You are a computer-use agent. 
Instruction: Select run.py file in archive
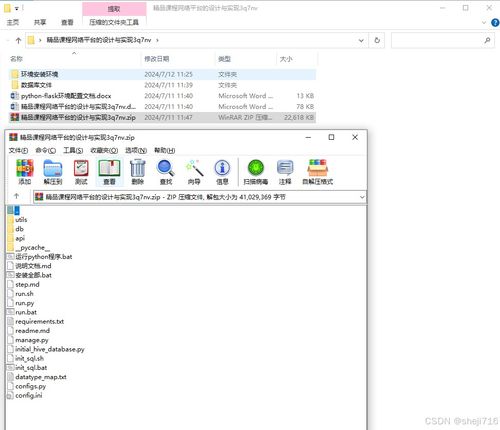21,303
